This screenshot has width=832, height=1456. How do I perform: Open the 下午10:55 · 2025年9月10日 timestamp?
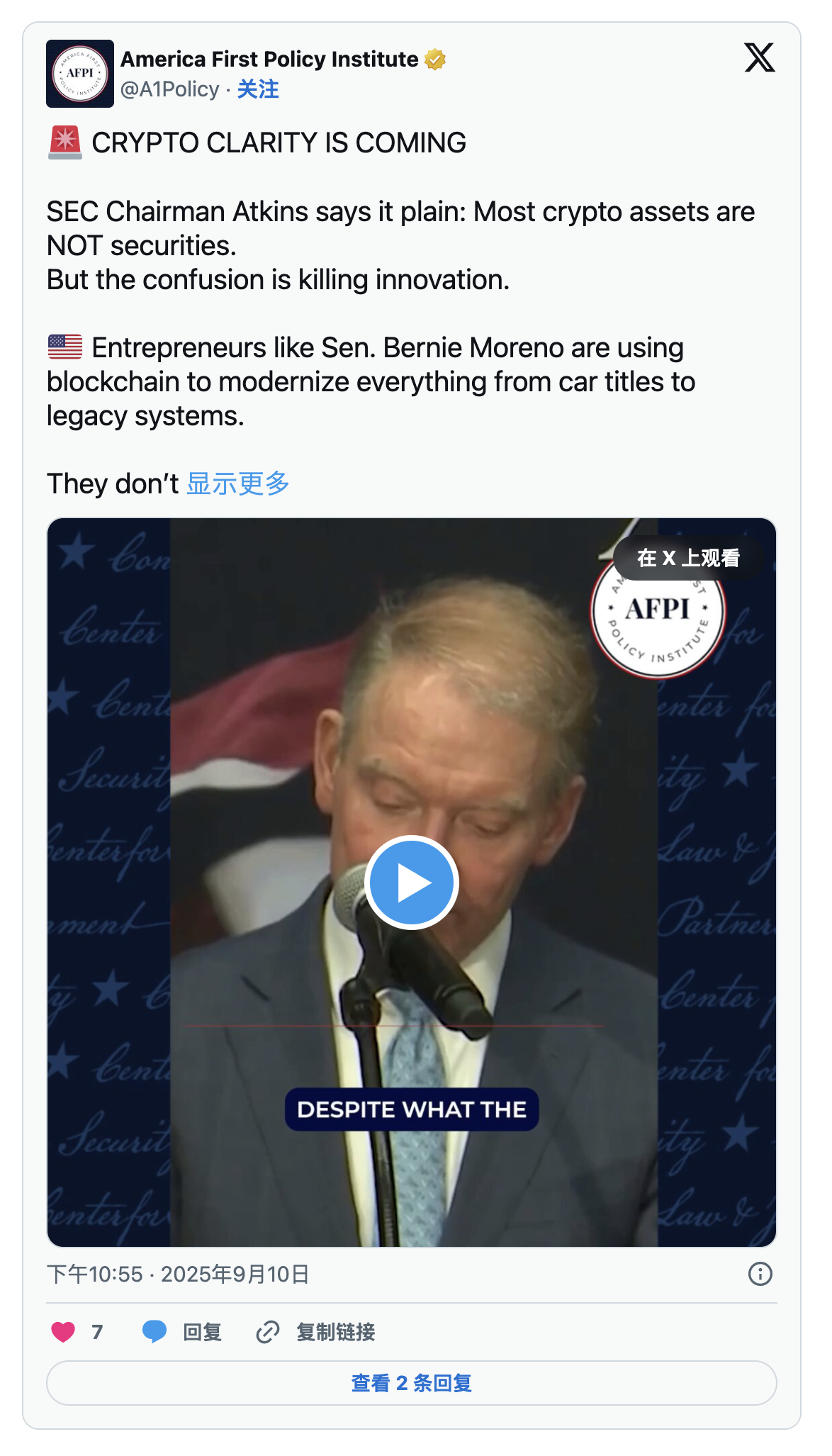(178, 1275)
